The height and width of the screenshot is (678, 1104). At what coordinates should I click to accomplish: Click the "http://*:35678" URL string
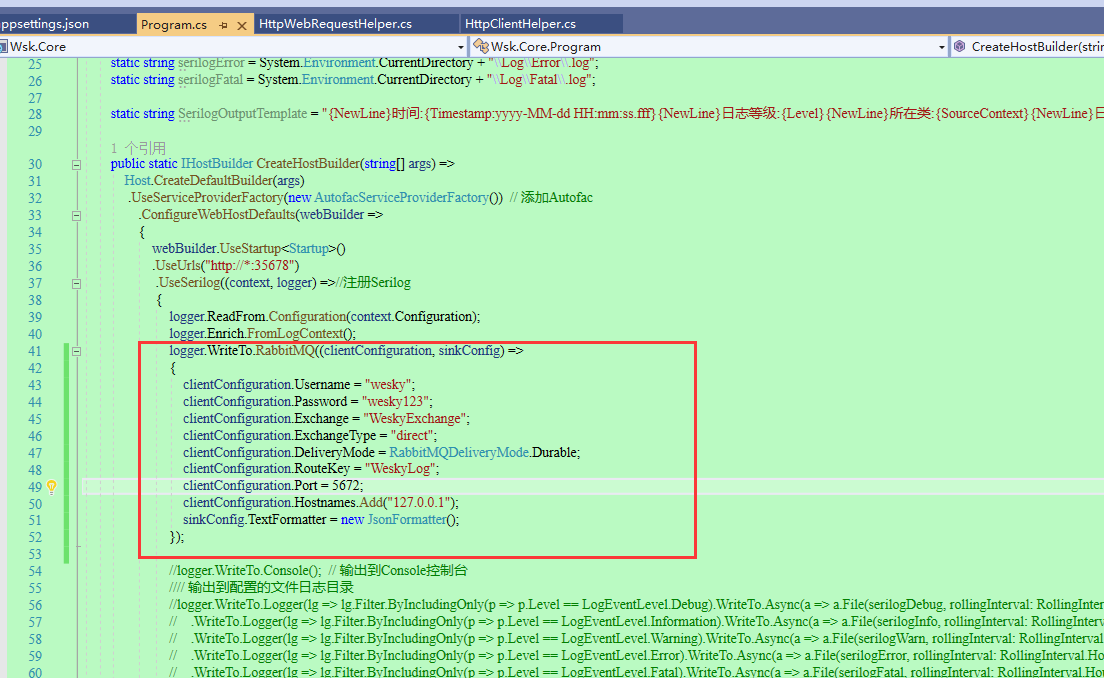click(x=251, y=265)
